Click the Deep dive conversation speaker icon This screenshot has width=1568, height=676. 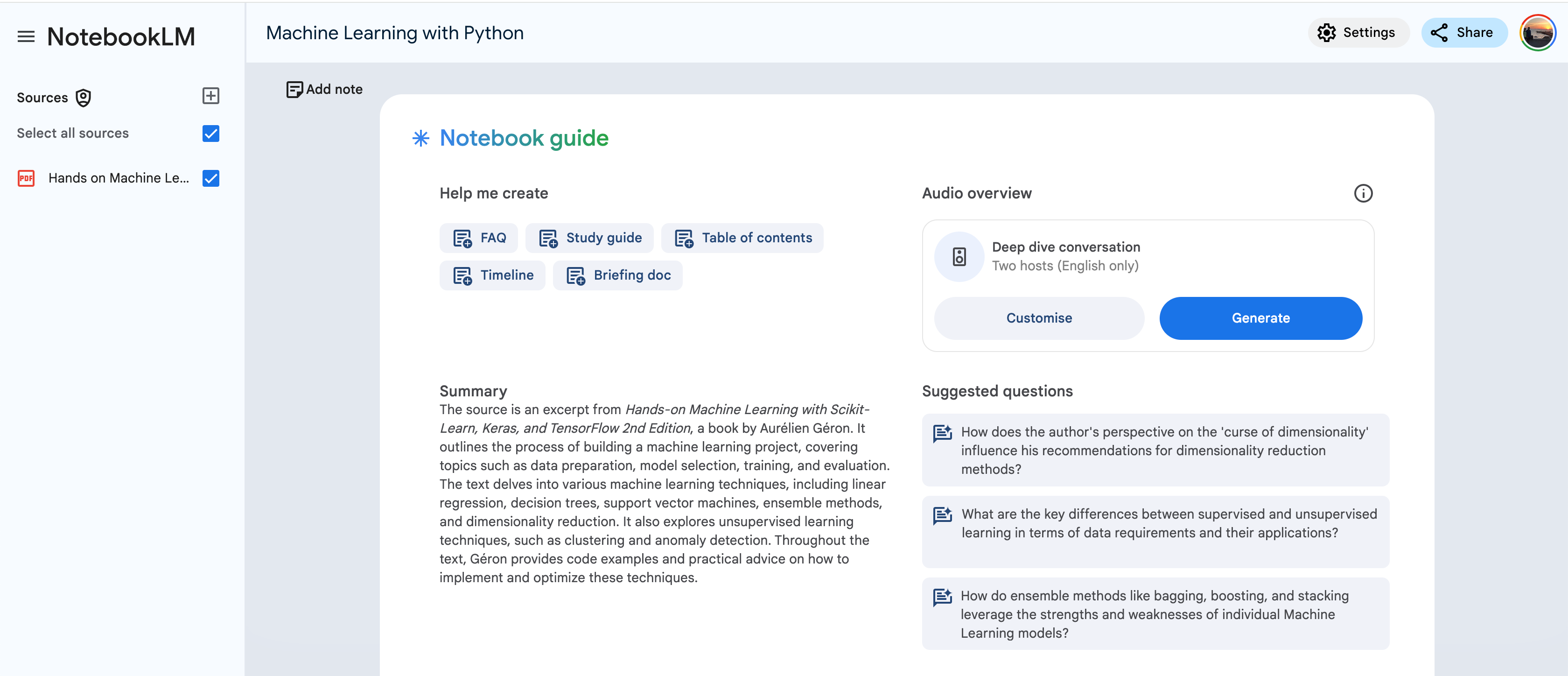click(959, 256)
